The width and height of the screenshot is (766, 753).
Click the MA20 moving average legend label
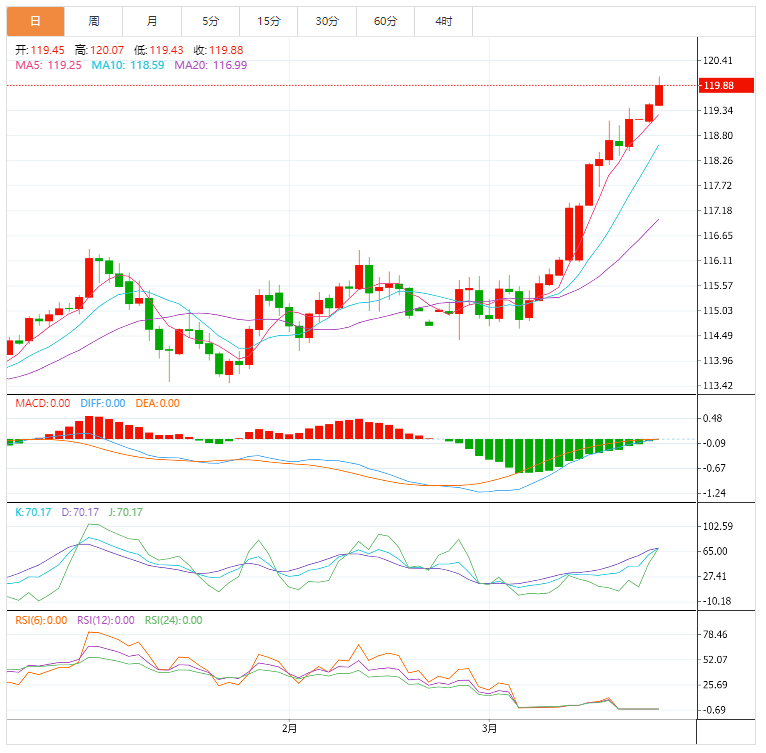coord(210,65)
